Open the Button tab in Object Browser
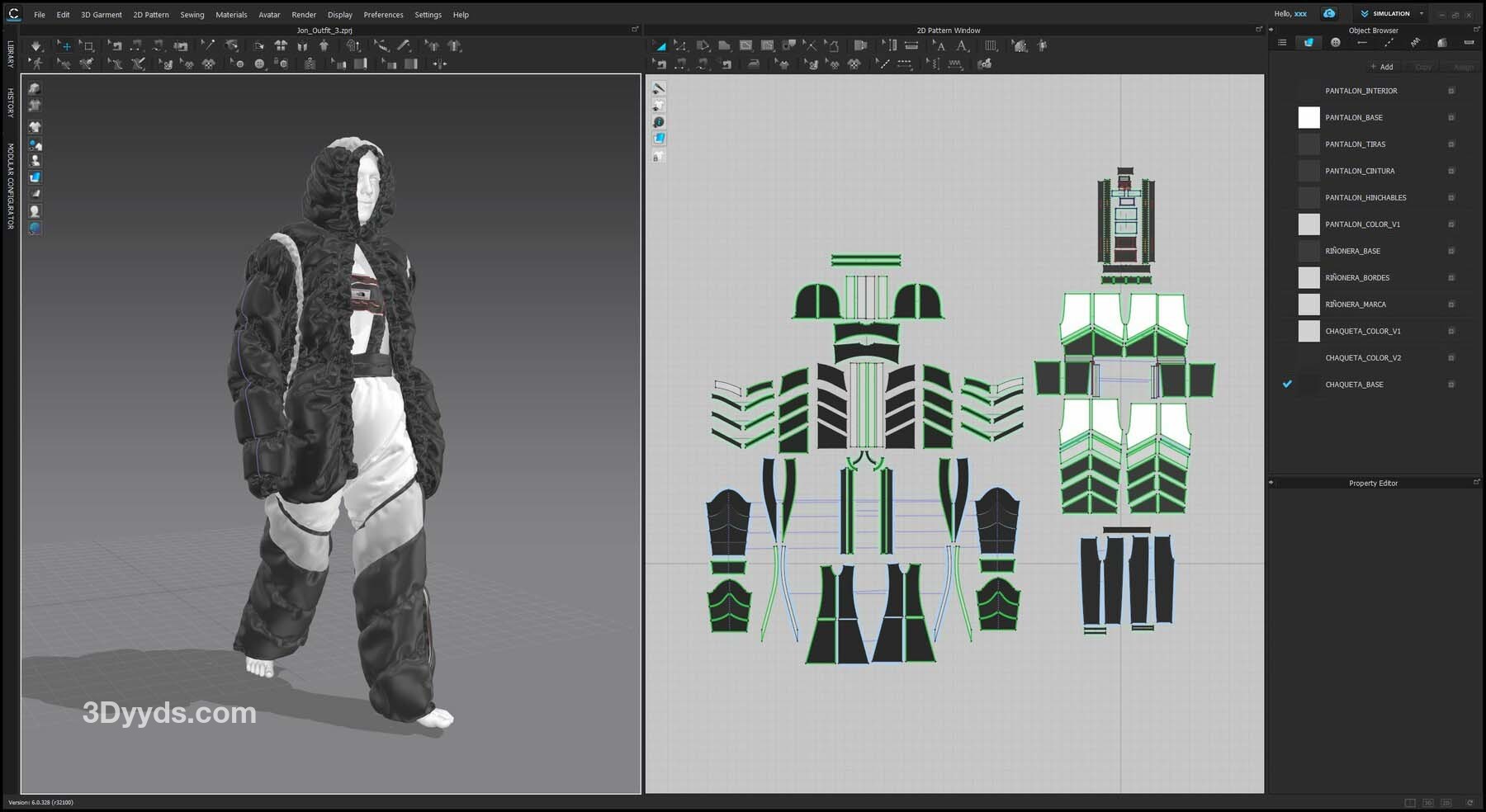The image size is (1486, 812). pyautogui.click(x=1336, y=43)
